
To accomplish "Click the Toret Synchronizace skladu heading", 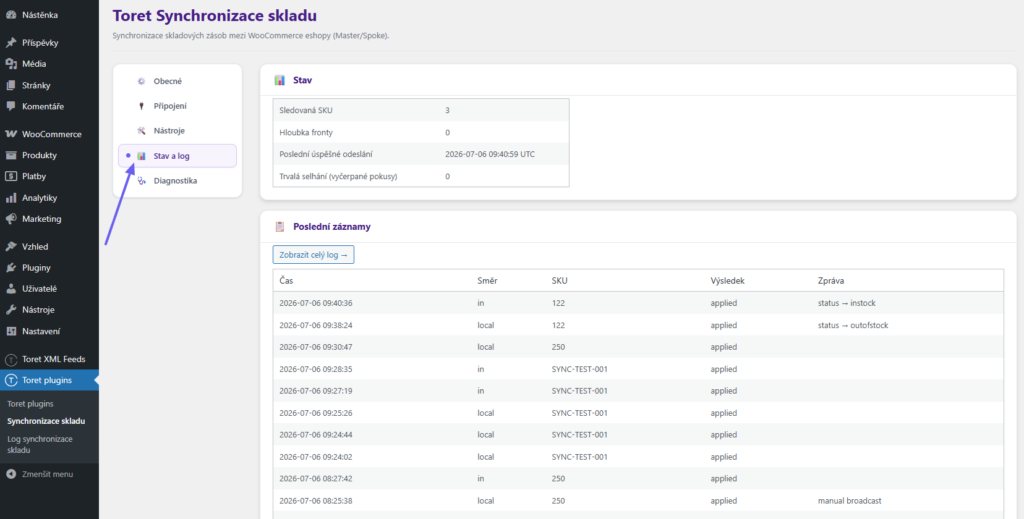I will coord(215,16).
